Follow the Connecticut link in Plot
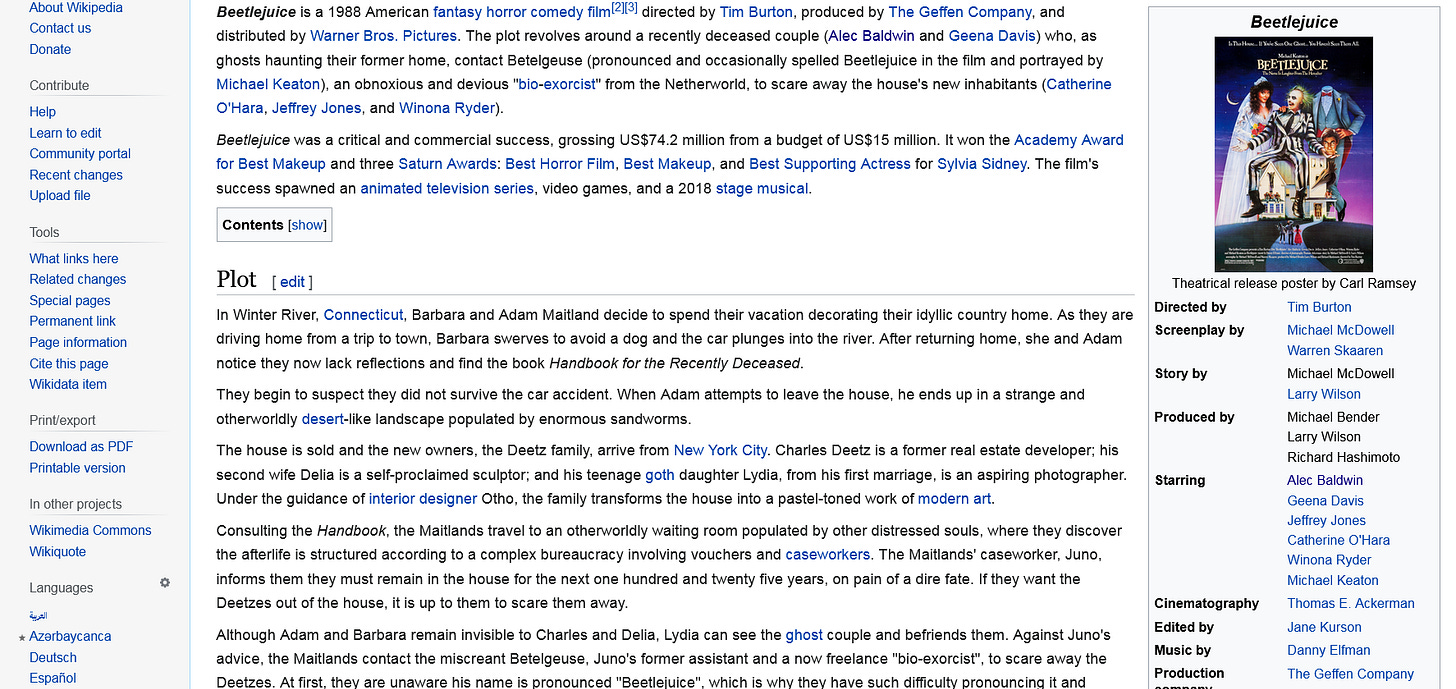Viewport: 1456px width, 689px height. point(363,315)
